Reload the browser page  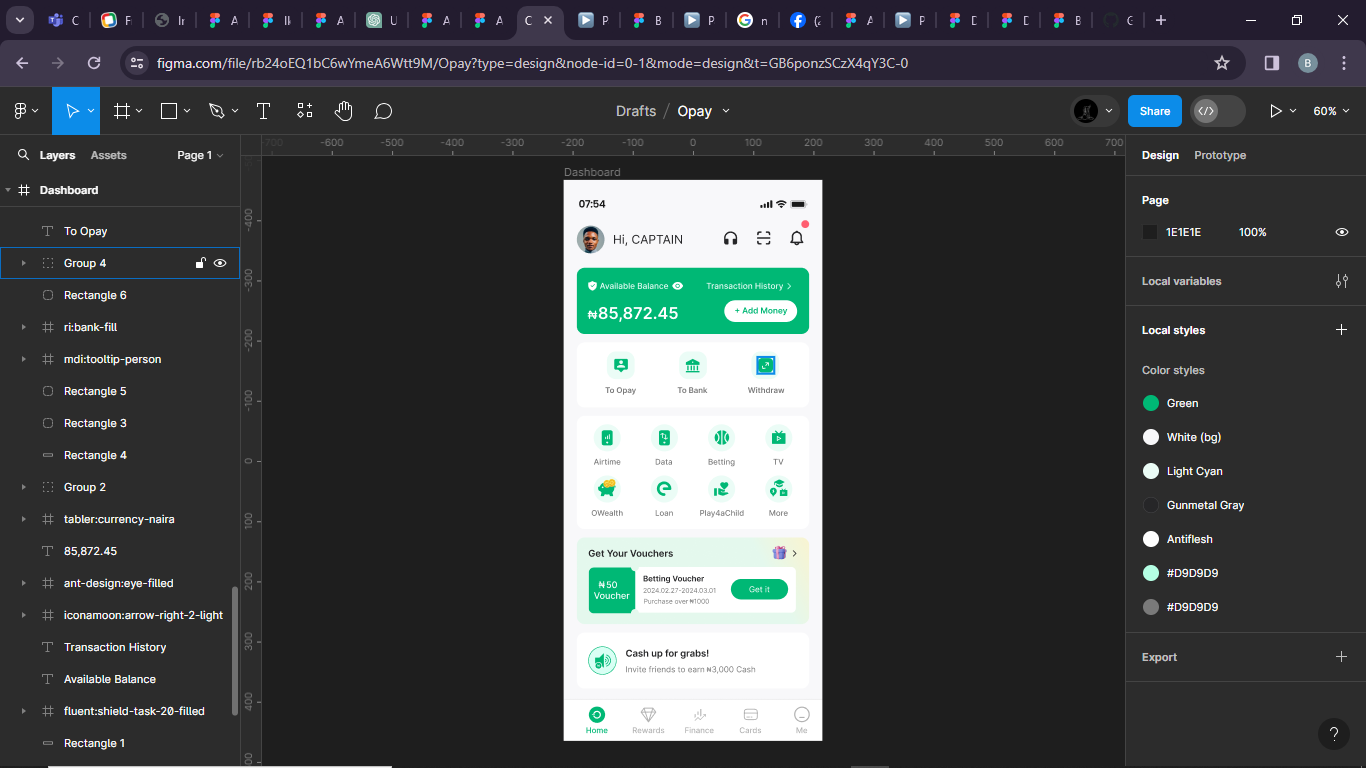[x=94, y=63]
